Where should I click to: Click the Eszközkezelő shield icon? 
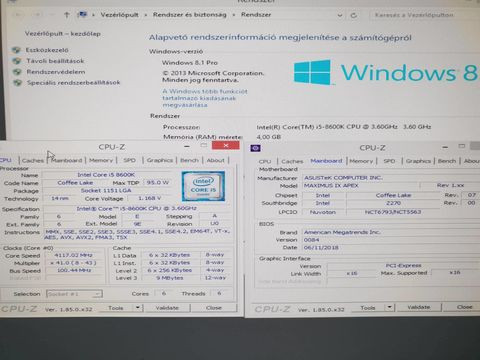click(16, 50)
